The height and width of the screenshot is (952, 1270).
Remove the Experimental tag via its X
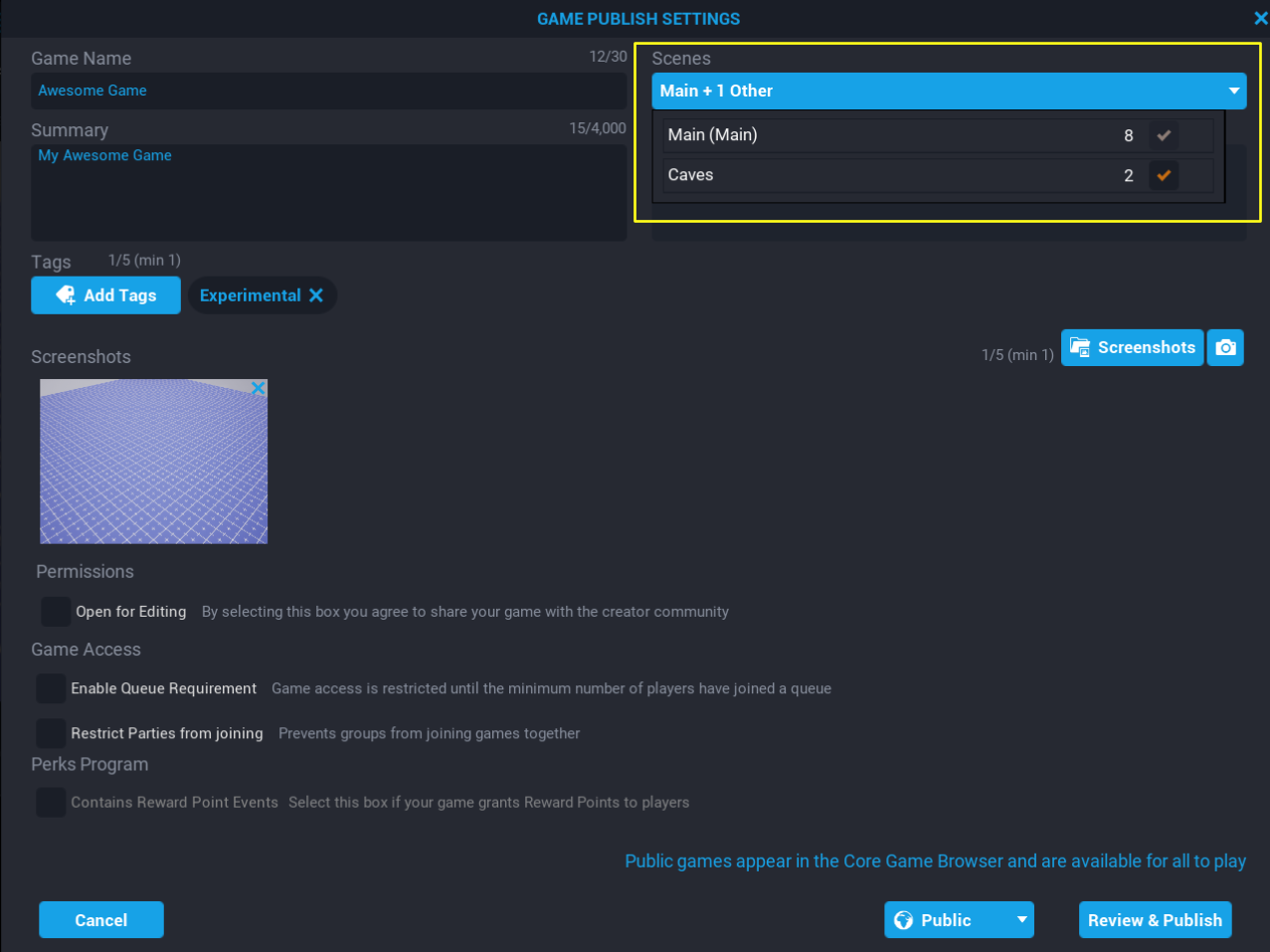point(316,295)
